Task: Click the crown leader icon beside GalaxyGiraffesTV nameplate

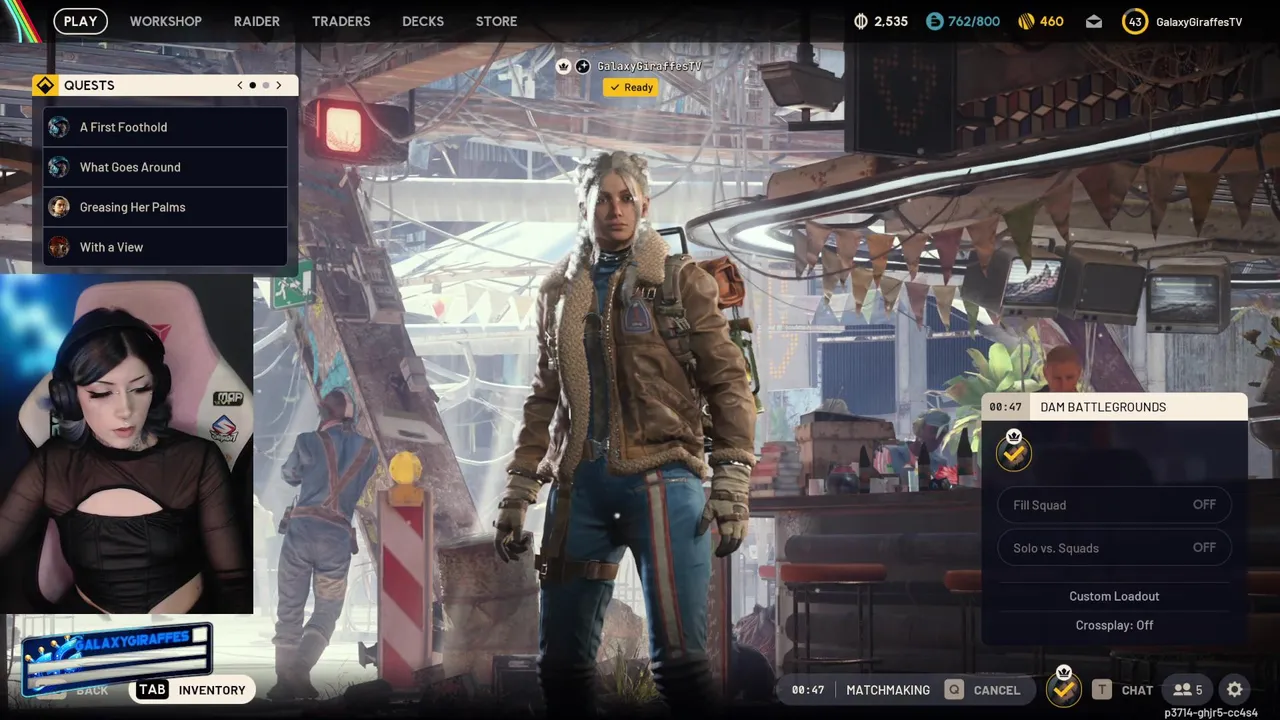Action: 563,66
